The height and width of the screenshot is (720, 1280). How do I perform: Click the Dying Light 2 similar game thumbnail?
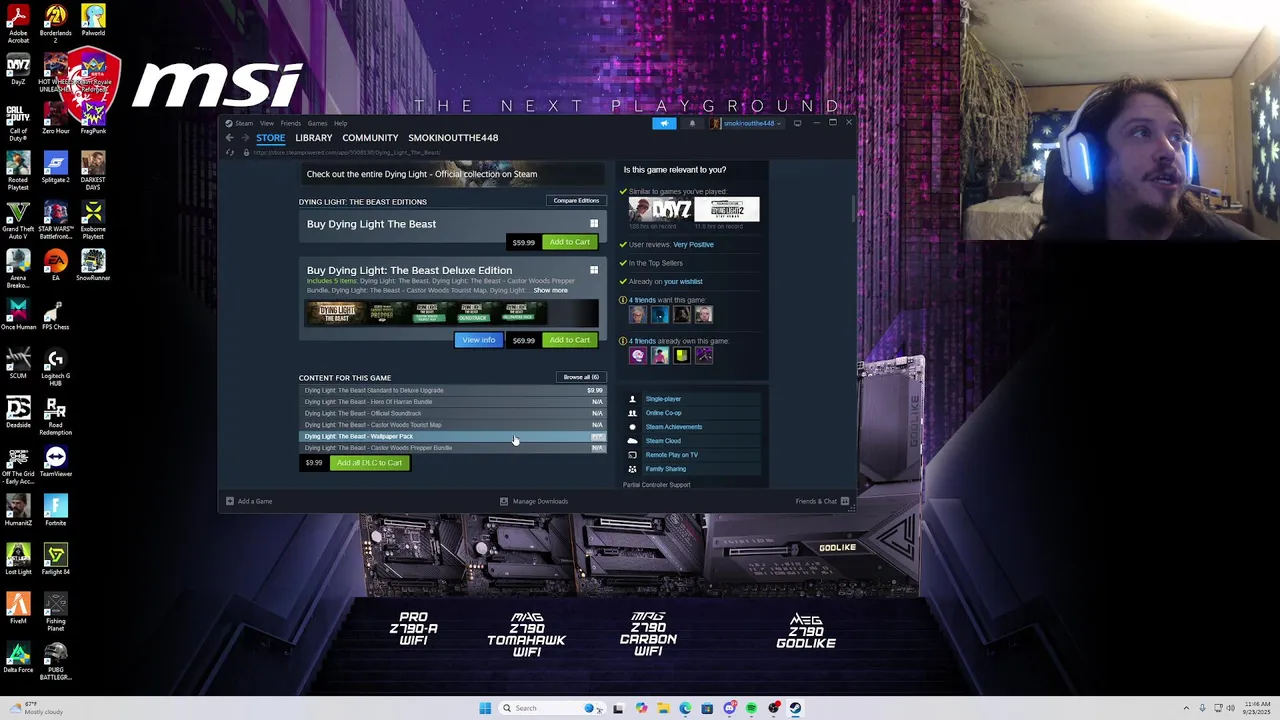[x=727, y=210]
